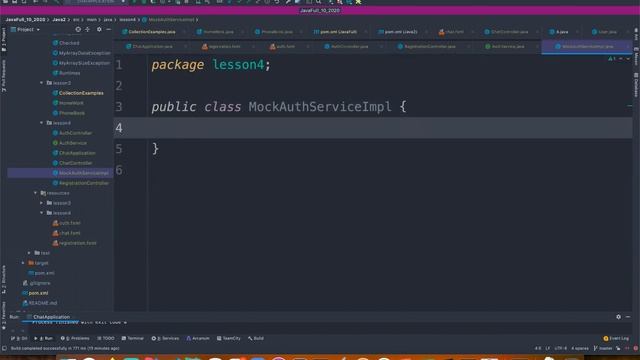This screenshot has height=360, width=640.
Task: Select MockAuthServiceImpl in project tree
Action: [80, 173]
